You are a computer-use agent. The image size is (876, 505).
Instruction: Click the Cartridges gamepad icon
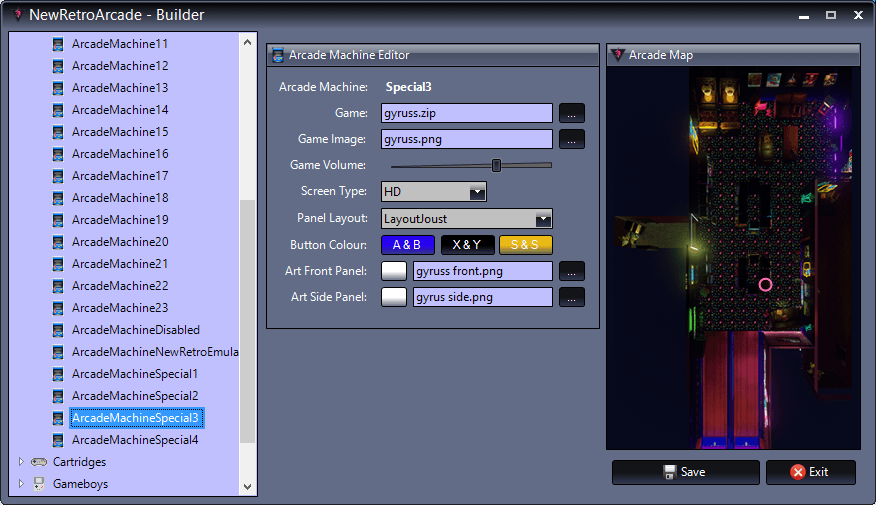point(39,462)
